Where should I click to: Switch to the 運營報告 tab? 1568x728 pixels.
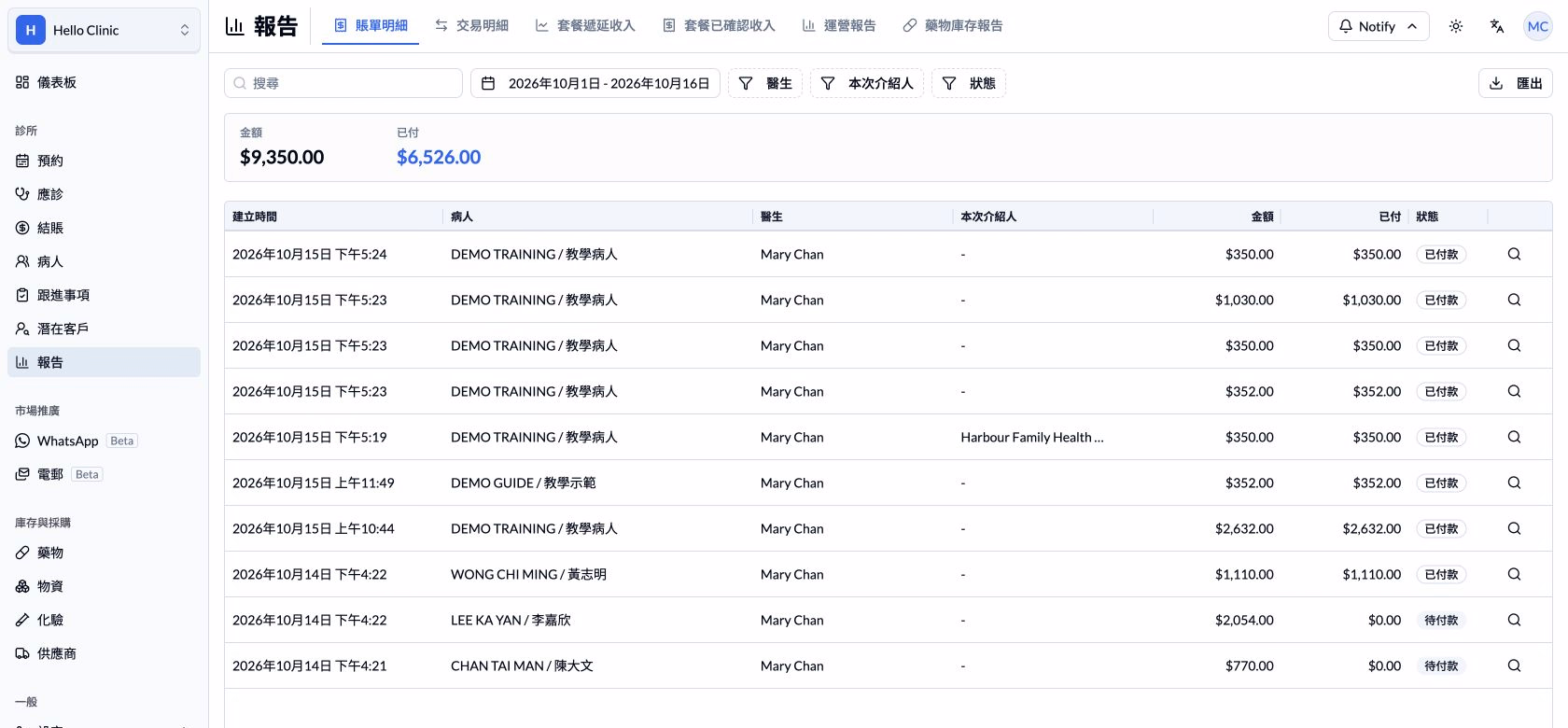(839, 25)
